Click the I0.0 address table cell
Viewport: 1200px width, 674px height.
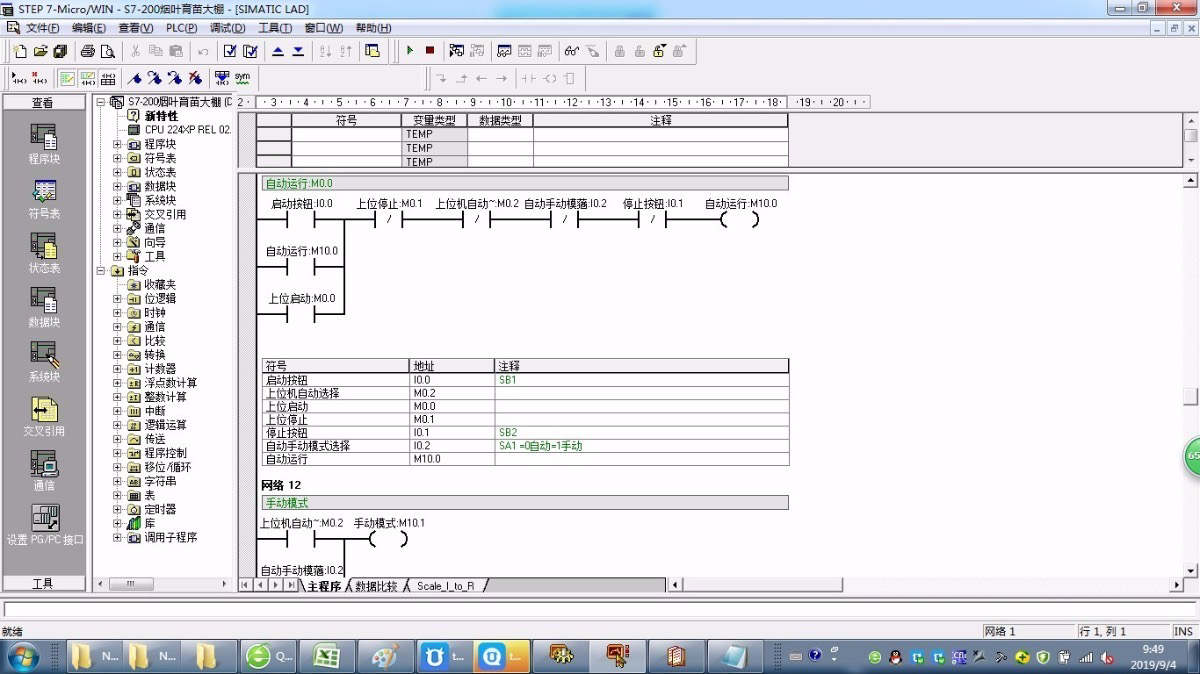coord(452,381)
